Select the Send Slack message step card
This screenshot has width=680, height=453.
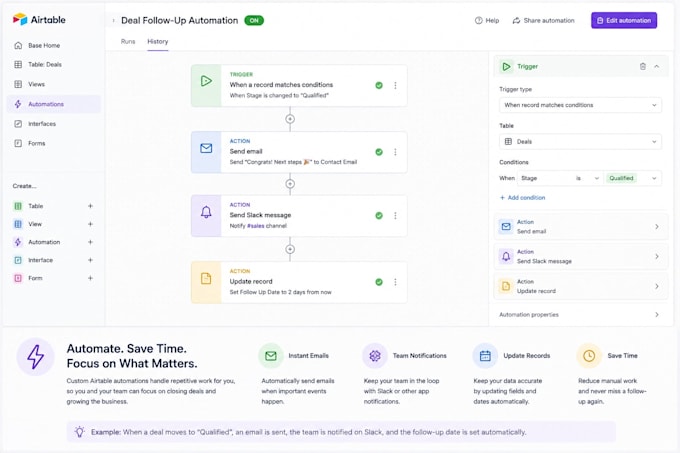click(299, 215)
